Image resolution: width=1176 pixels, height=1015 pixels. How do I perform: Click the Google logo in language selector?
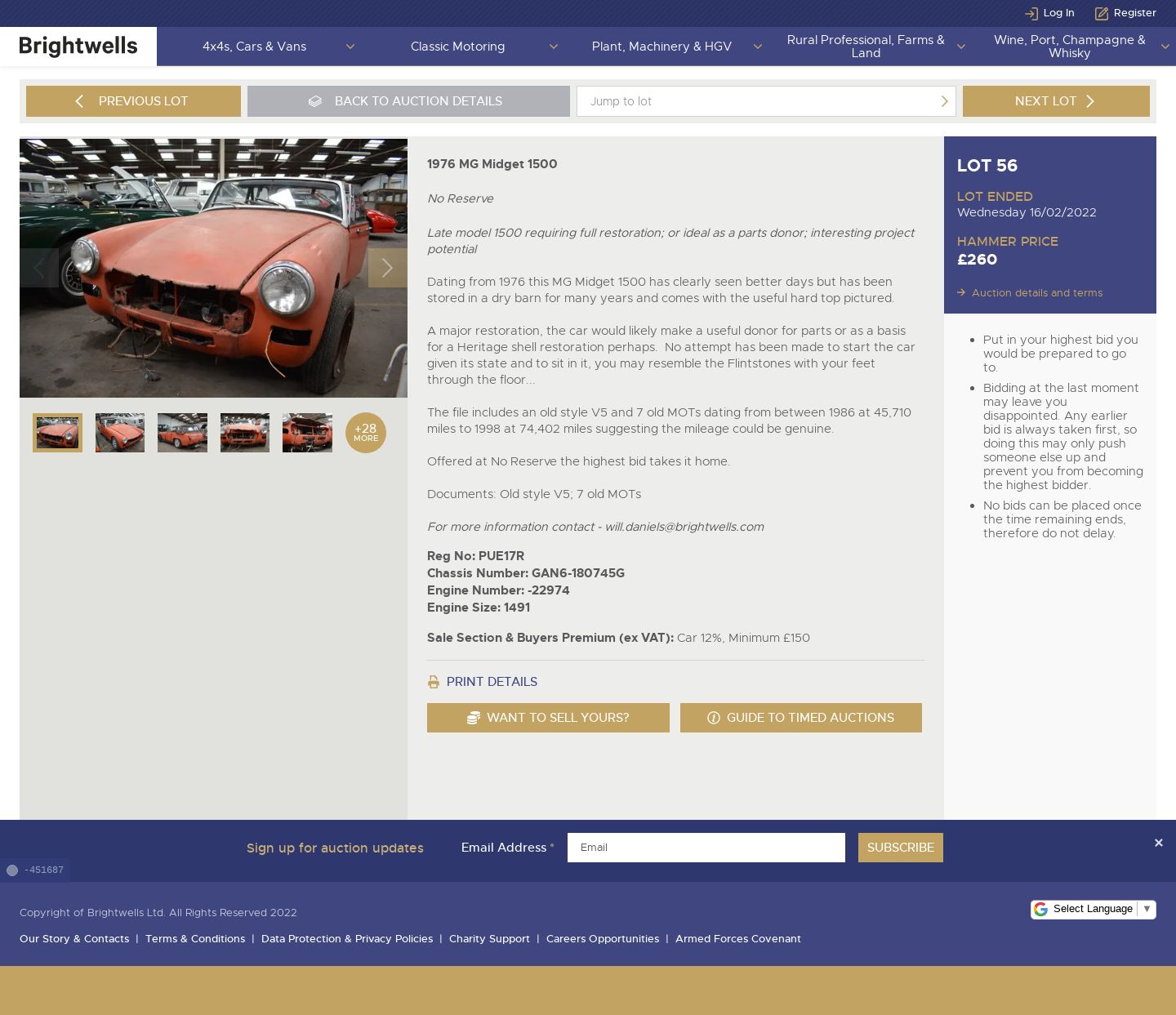pos(1040,909)
